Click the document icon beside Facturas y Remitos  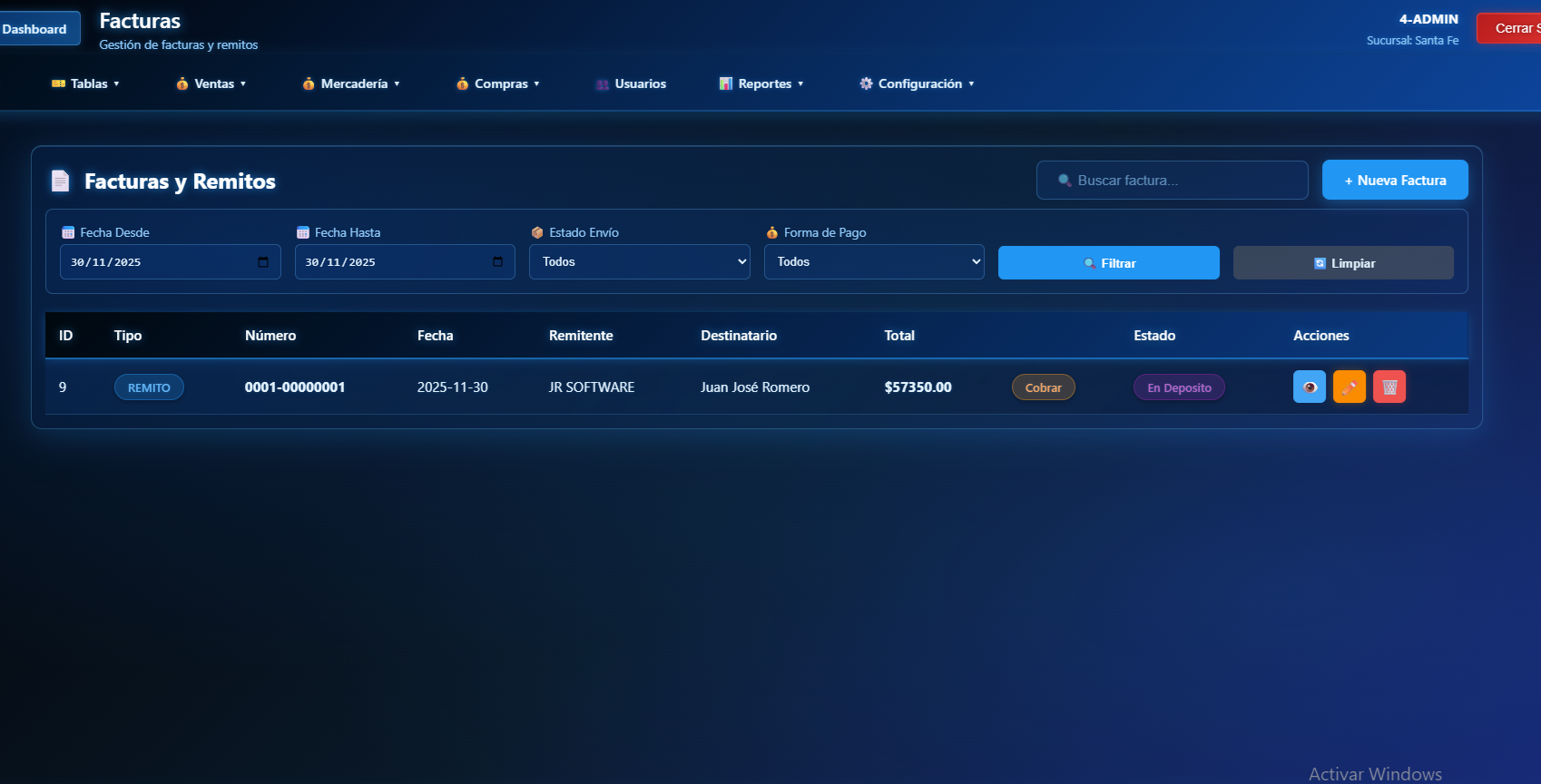point(60,181)
